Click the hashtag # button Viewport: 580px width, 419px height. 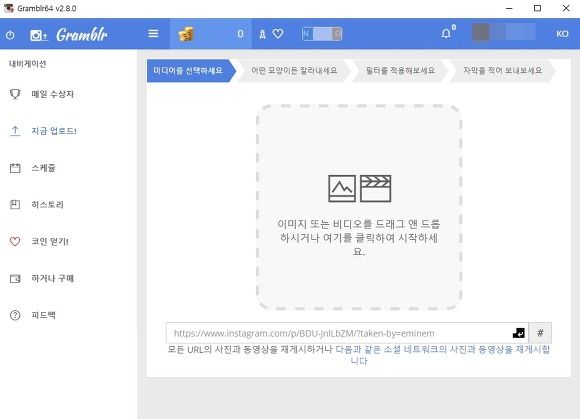coord(540,333)
